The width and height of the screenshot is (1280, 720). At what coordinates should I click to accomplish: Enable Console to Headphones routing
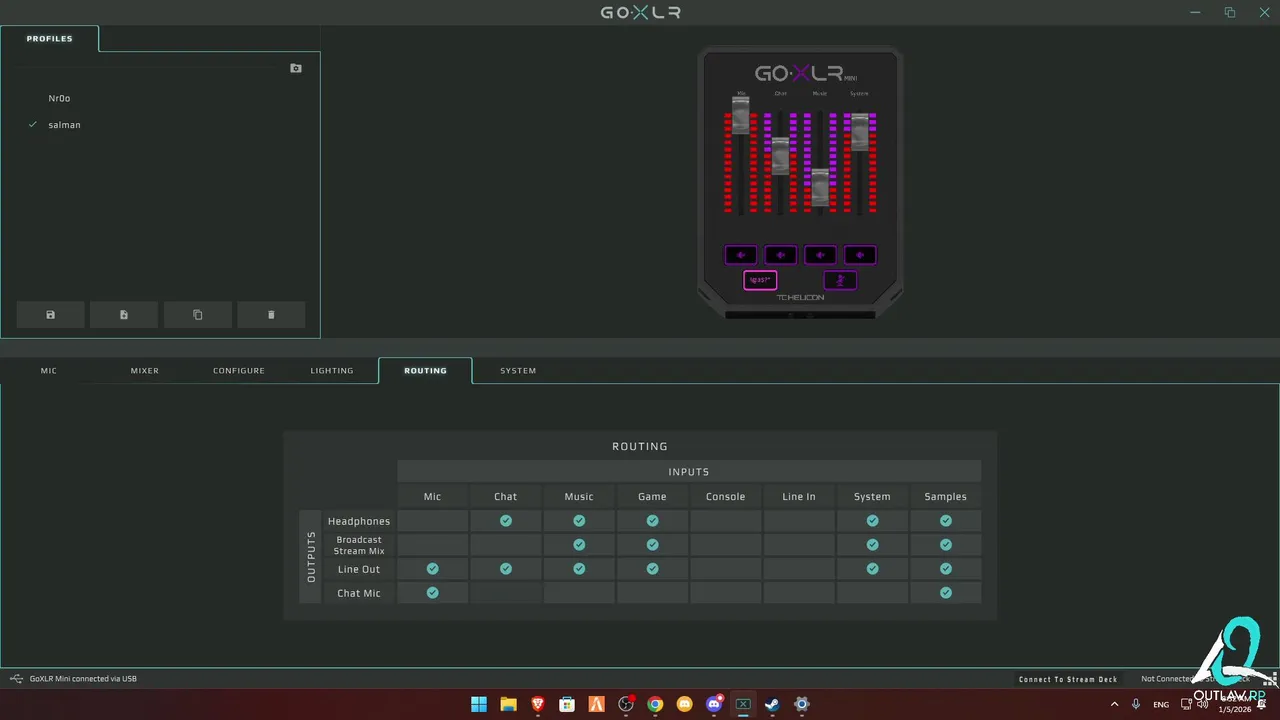726,521
